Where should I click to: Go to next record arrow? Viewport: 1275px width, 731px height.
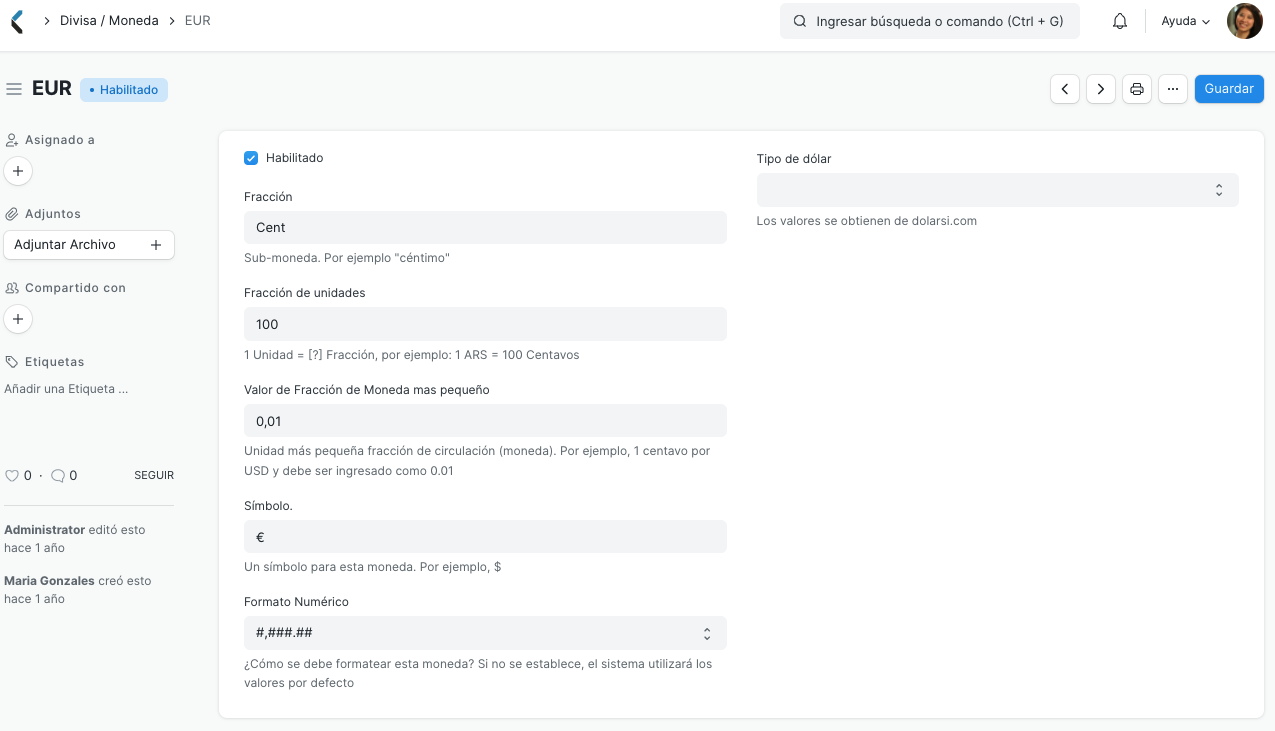(1101, 89)
